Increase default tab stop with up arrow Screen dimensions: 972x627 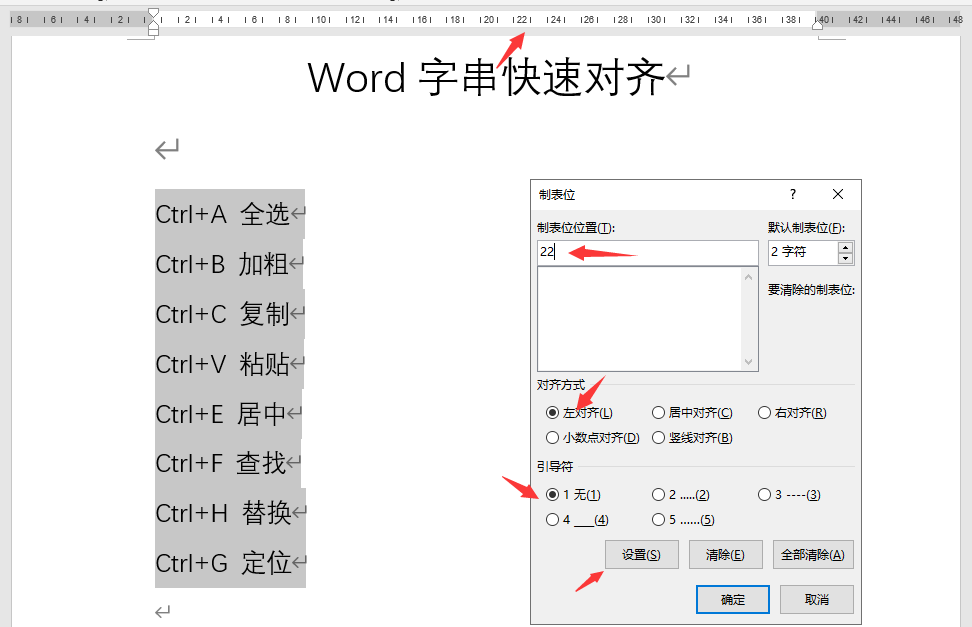tap(845, 247)
